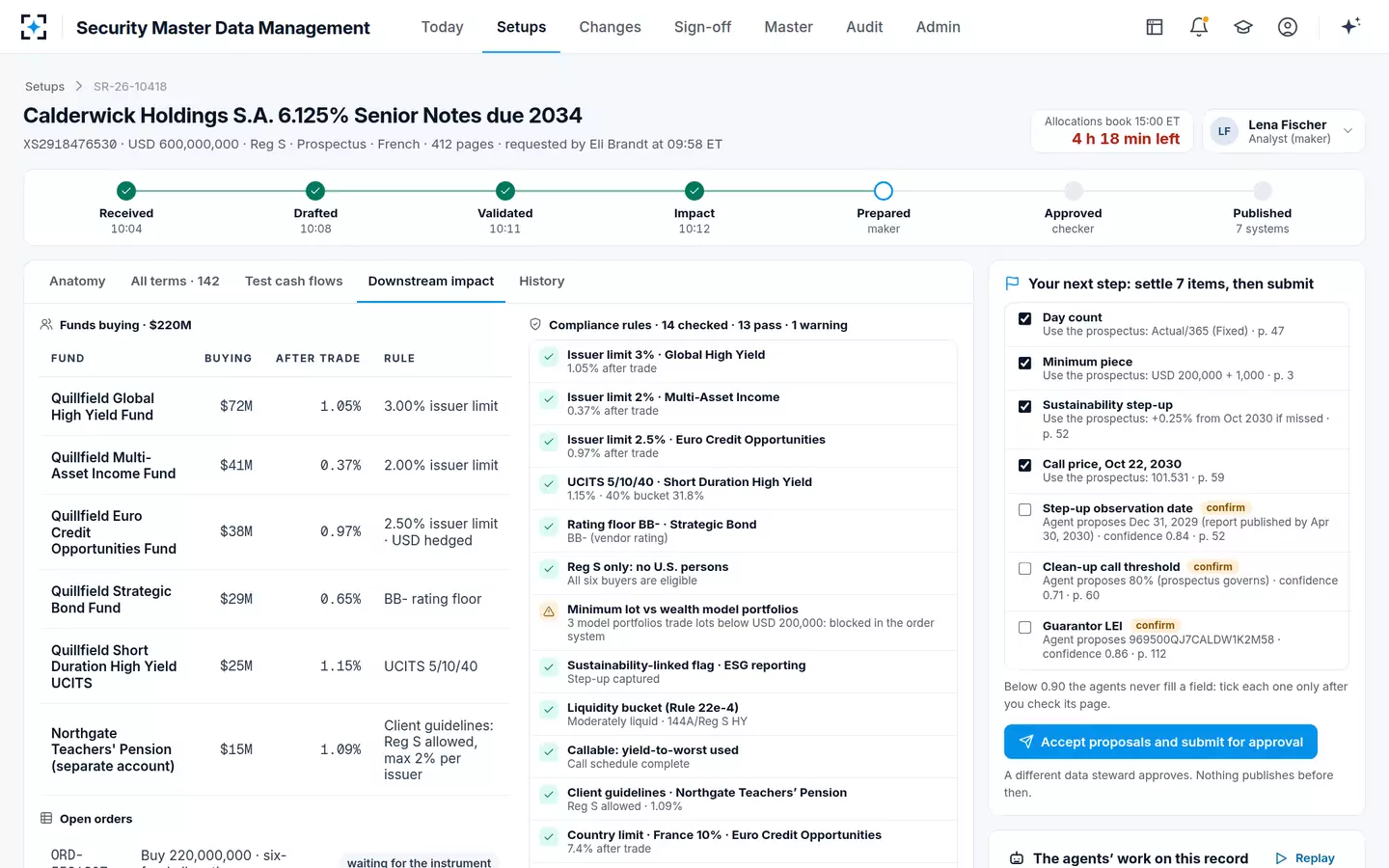This screenshot has width=1389, height=868.
Task: Tick the Clean-up call threshold checkbox
Action: 1024,568
